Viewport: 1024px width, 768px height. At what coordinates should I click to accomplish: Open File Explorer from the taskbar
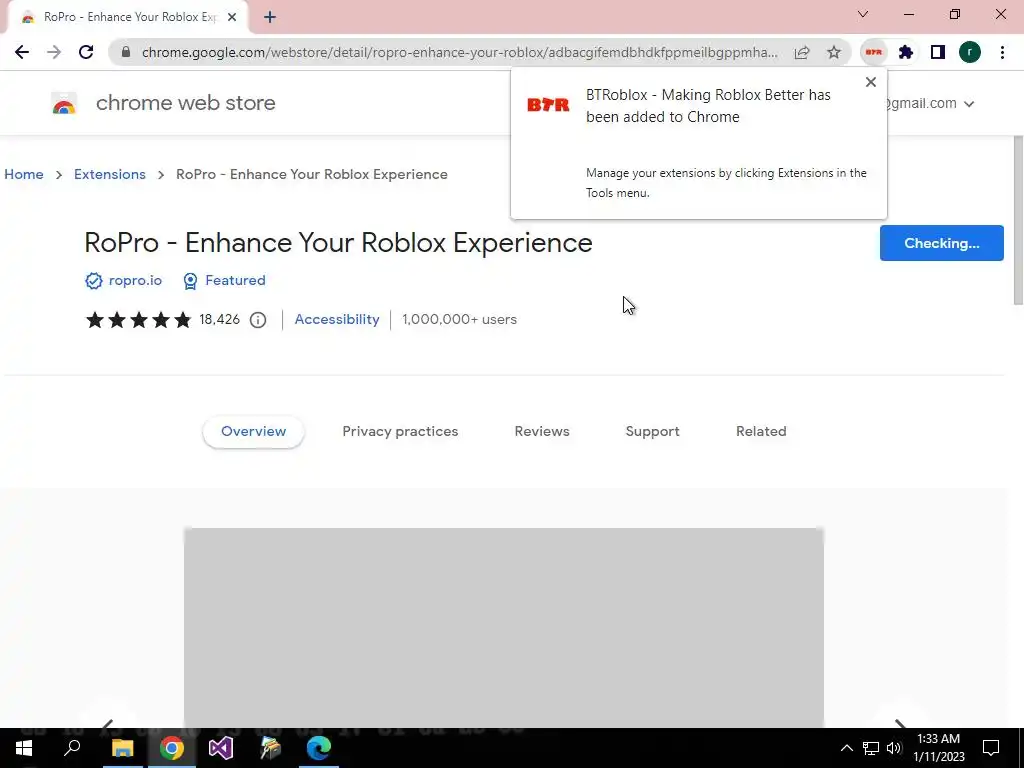[x=122, y=748]
